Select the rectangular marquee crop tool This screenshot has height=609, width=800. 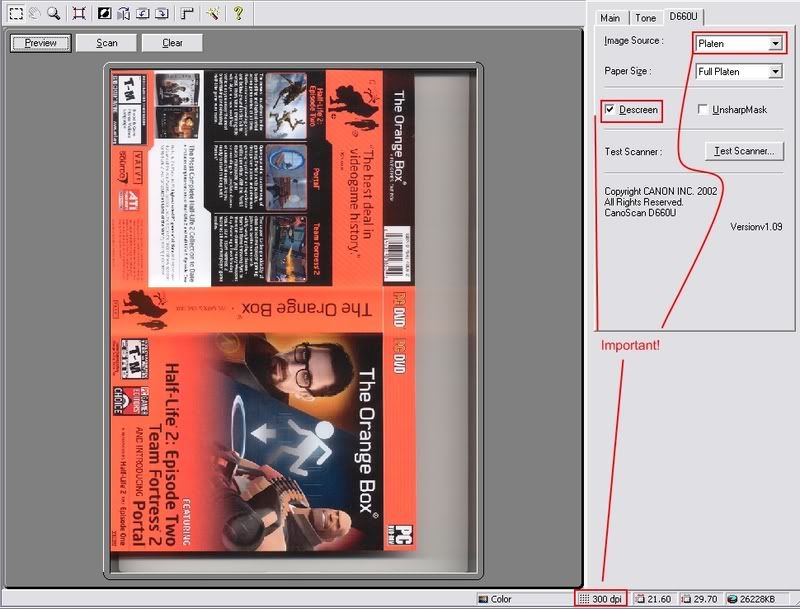click(x=15, y=14)
